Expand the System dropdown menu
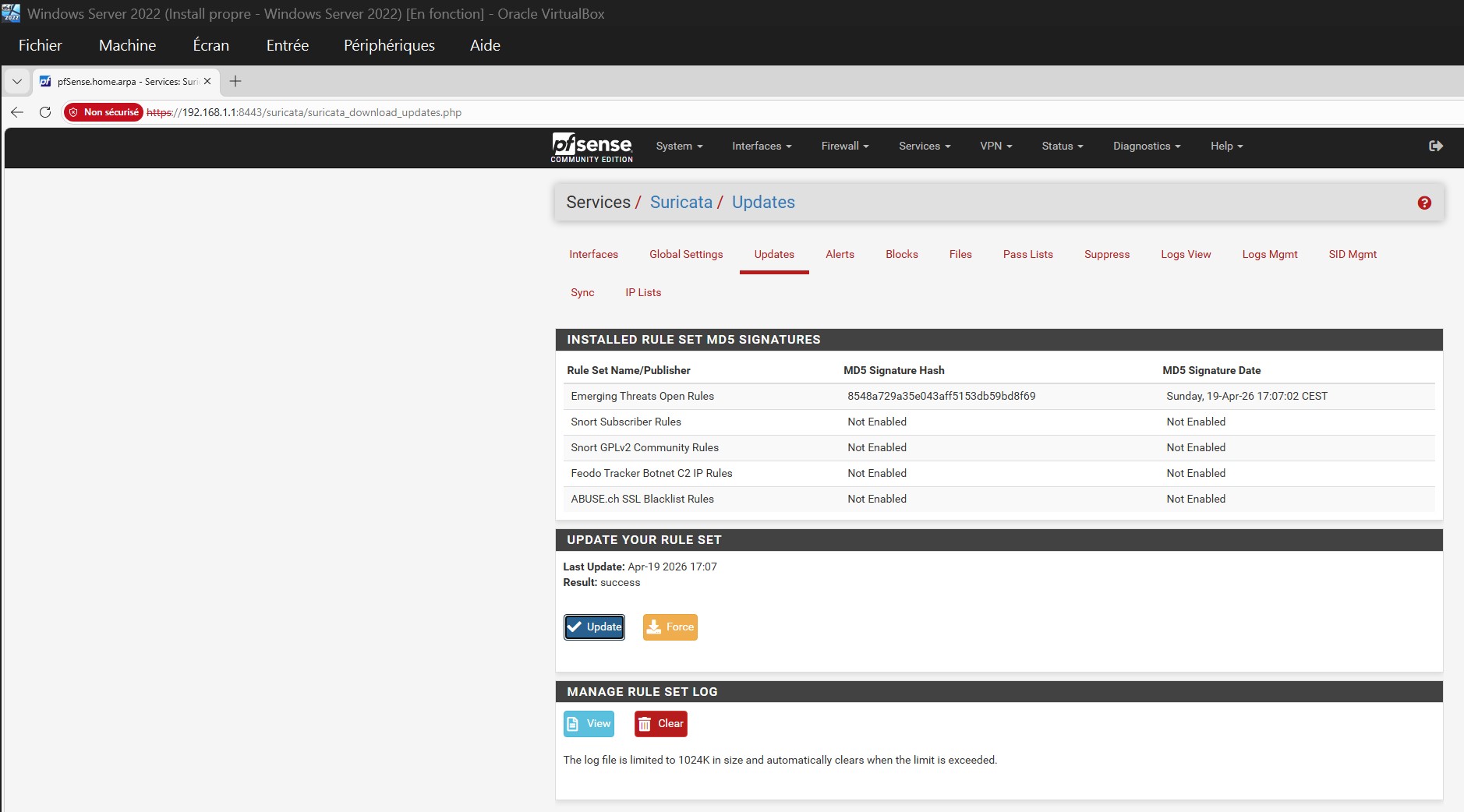The height and width of the screenshot is (812, 1464). point(678,146)
